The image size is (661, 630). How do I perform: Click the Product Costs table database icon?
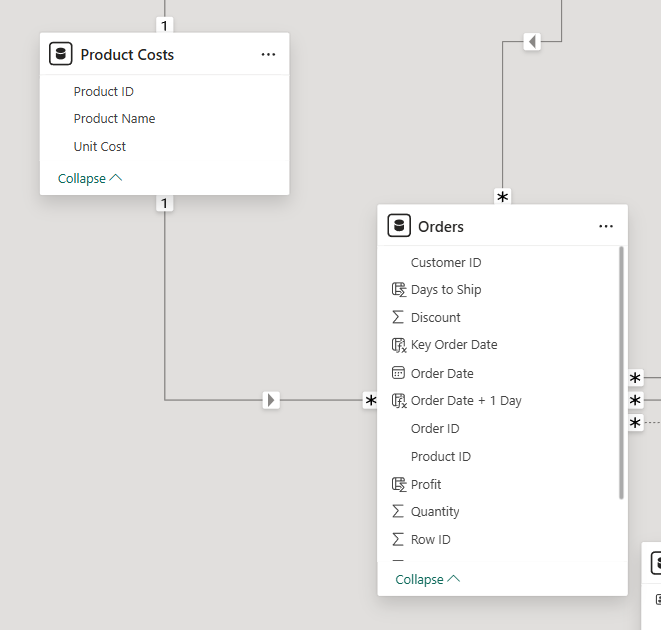[x=60, y=54]
